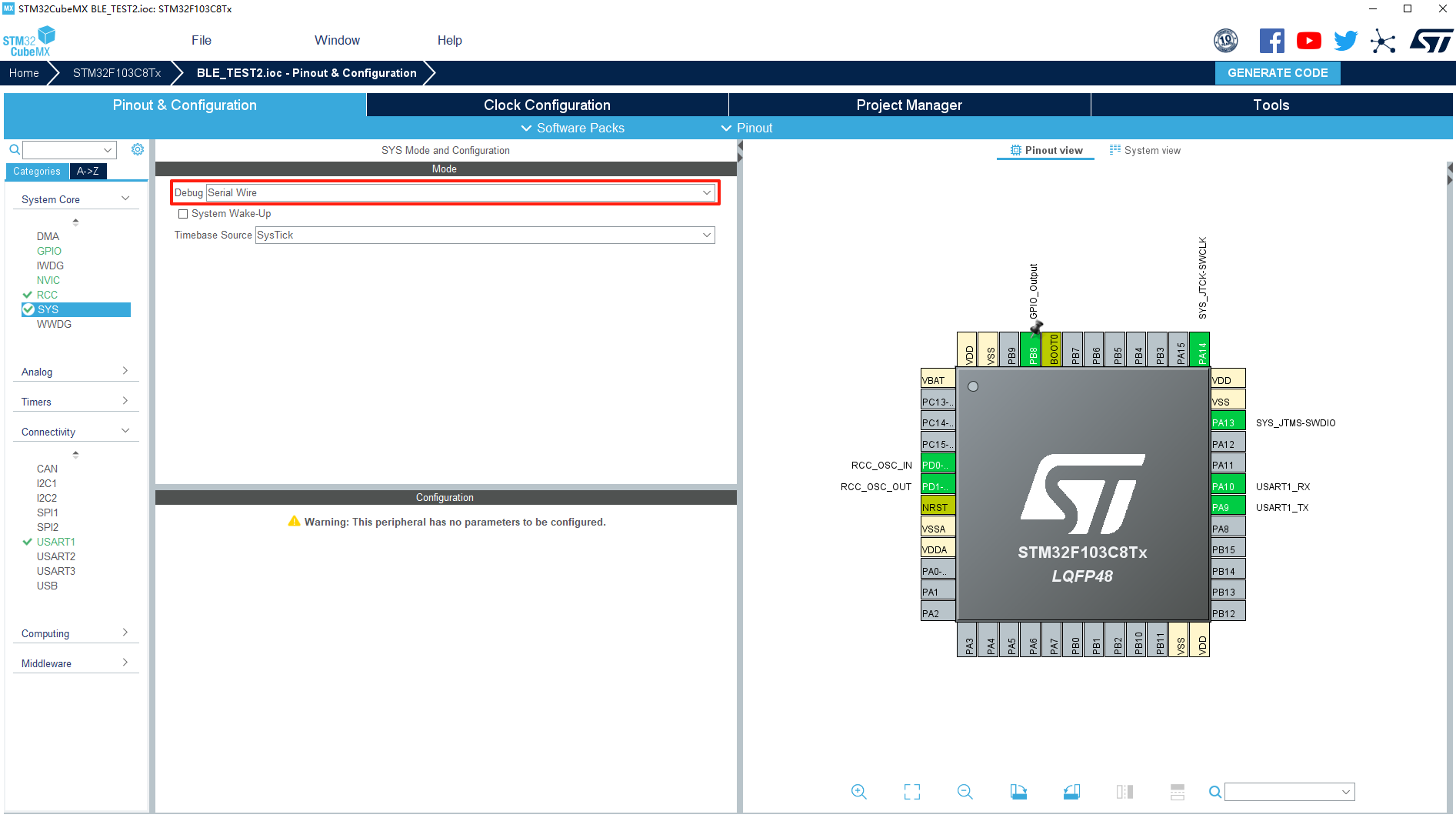
Task: Go to Home breadcrumb
Action: pyautogui.click(x=24, y=73)
